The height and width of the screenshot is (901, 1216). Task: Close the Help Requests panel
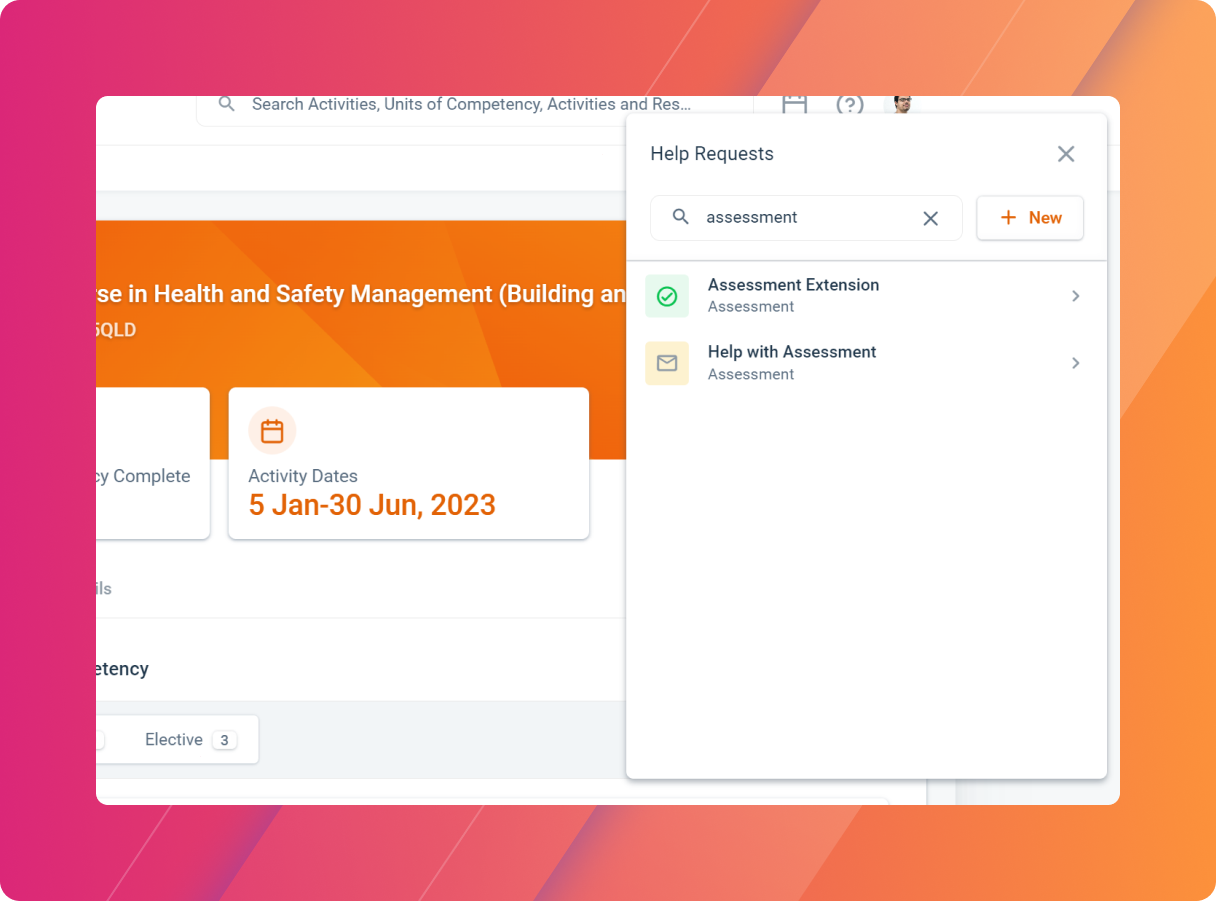pyautogui.click(x=1065, y=153)
